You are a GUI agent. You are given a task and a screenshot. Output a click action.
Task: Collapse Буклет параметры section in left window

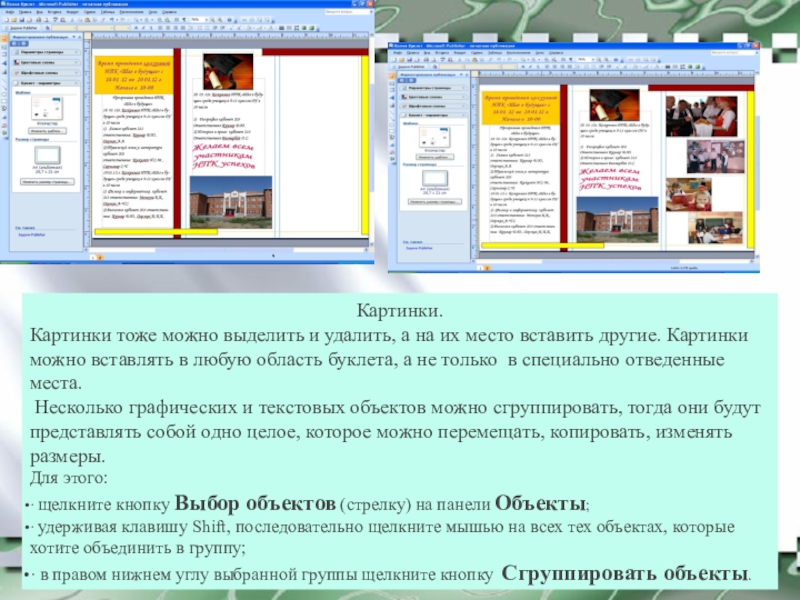(46, 83)
